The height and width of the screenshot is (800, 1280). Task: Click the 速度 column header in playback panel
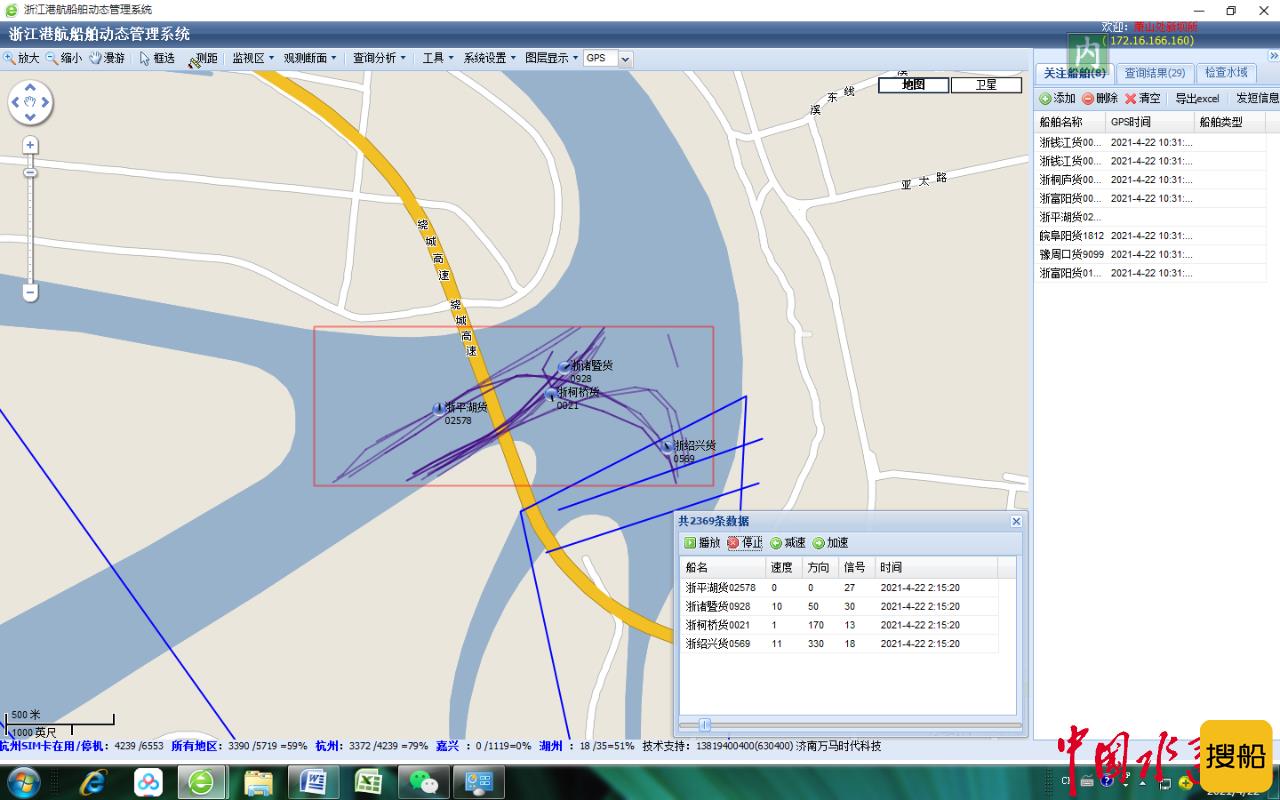[x=785, y=568]
